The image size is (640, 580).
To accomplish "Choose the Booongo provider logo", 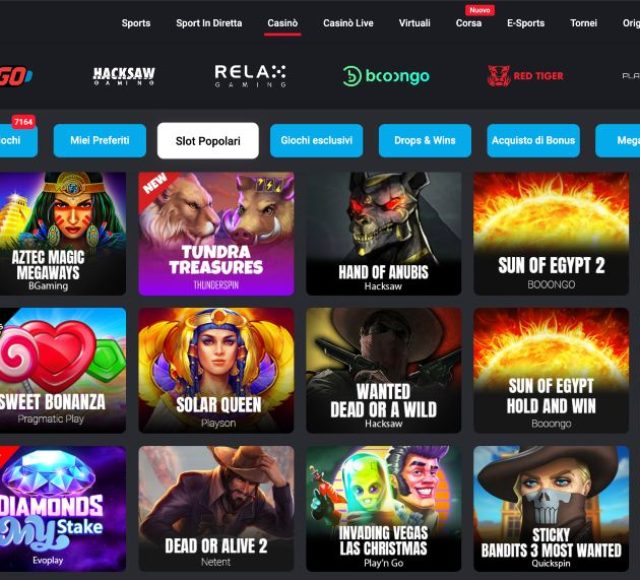I will (386, 76).
